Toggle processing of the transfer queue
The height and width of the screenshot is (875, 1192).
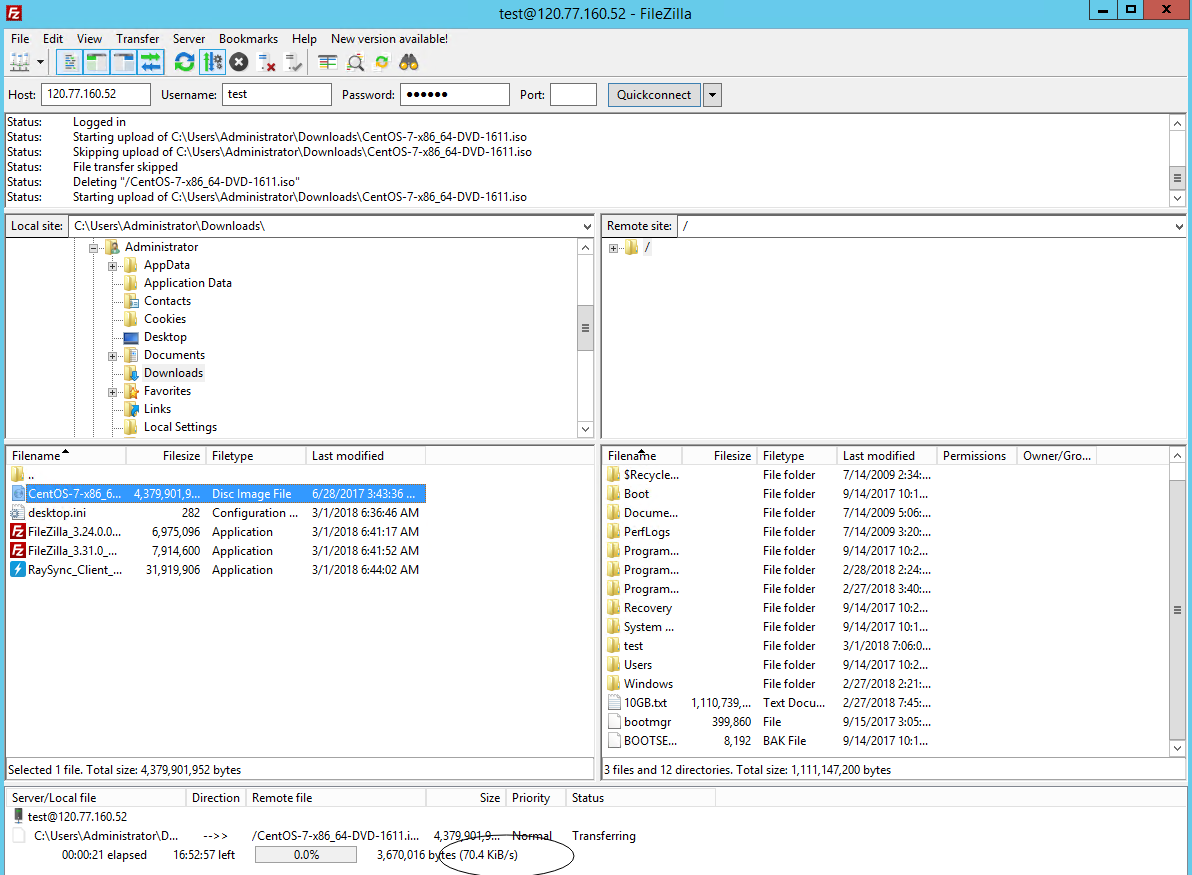tap(212, 62)
